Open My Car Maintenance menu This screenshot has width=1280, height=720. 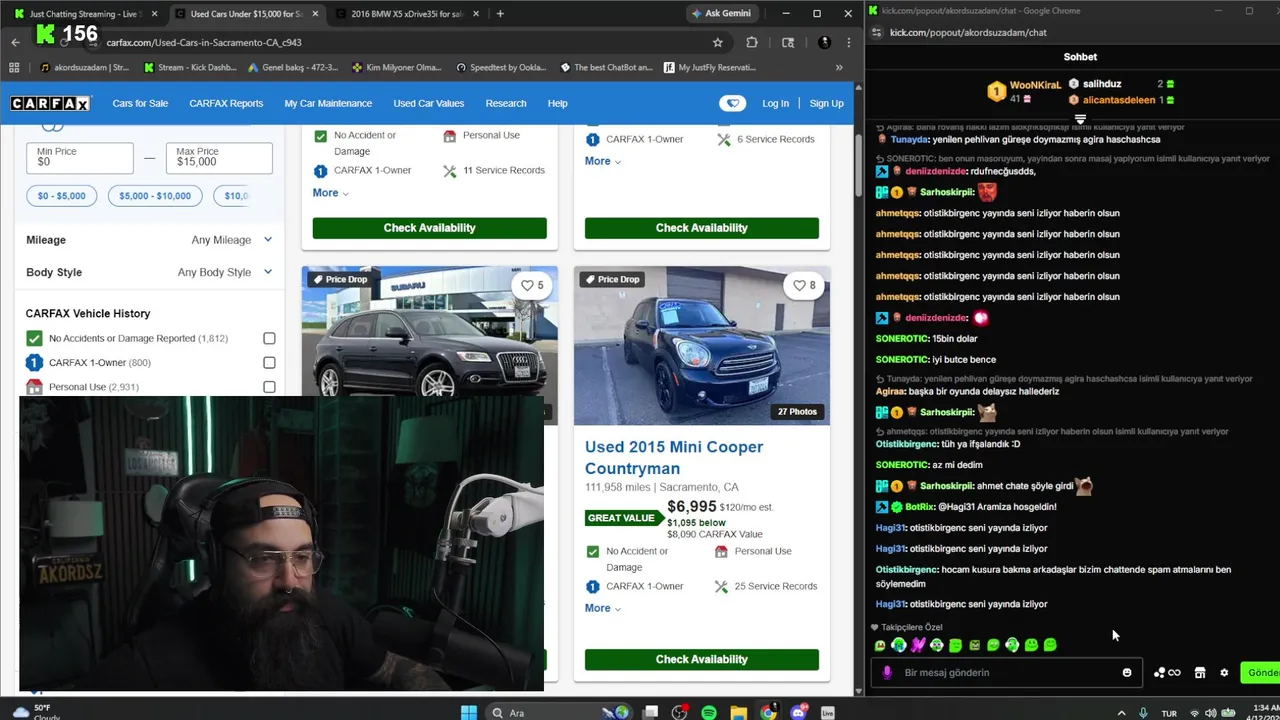pyautogui.click(x=328, y=103)
